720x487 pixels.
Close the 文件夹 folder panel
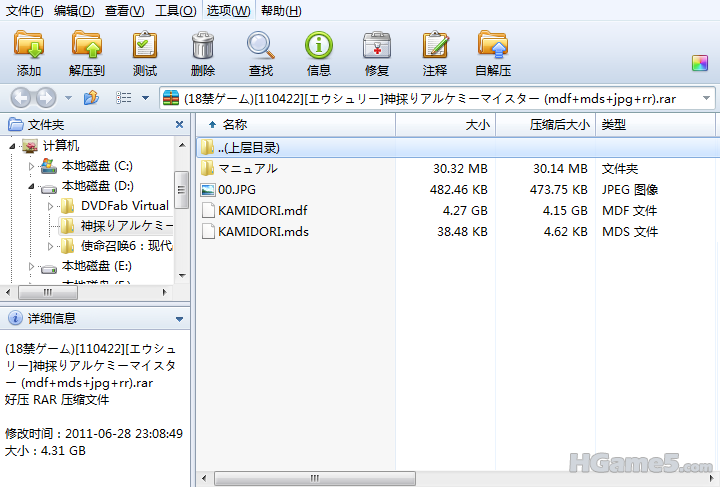click(180, 125)
